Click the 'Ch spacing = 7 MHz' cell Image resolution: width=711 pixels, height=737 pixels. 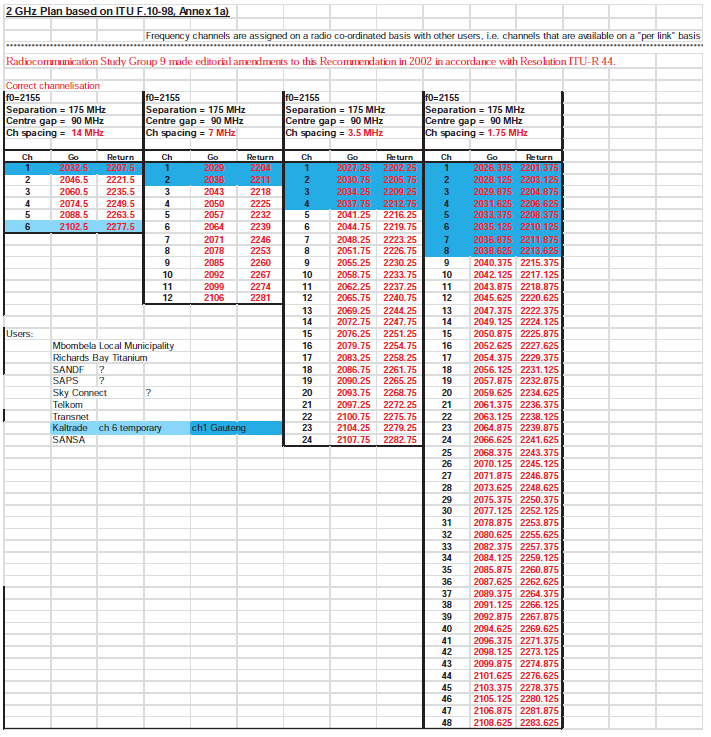click(x=190, y=133)
